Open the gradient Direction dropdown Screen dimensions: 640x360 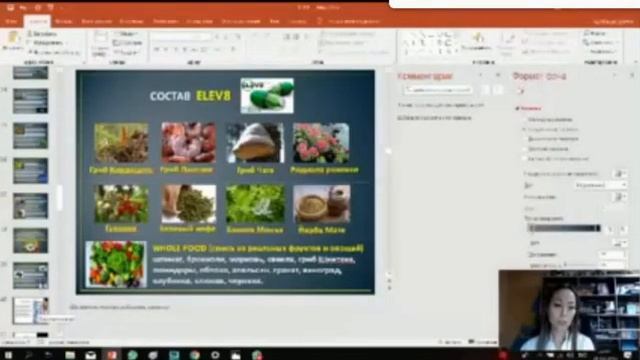pyautogui.click(x=620, y=197)
